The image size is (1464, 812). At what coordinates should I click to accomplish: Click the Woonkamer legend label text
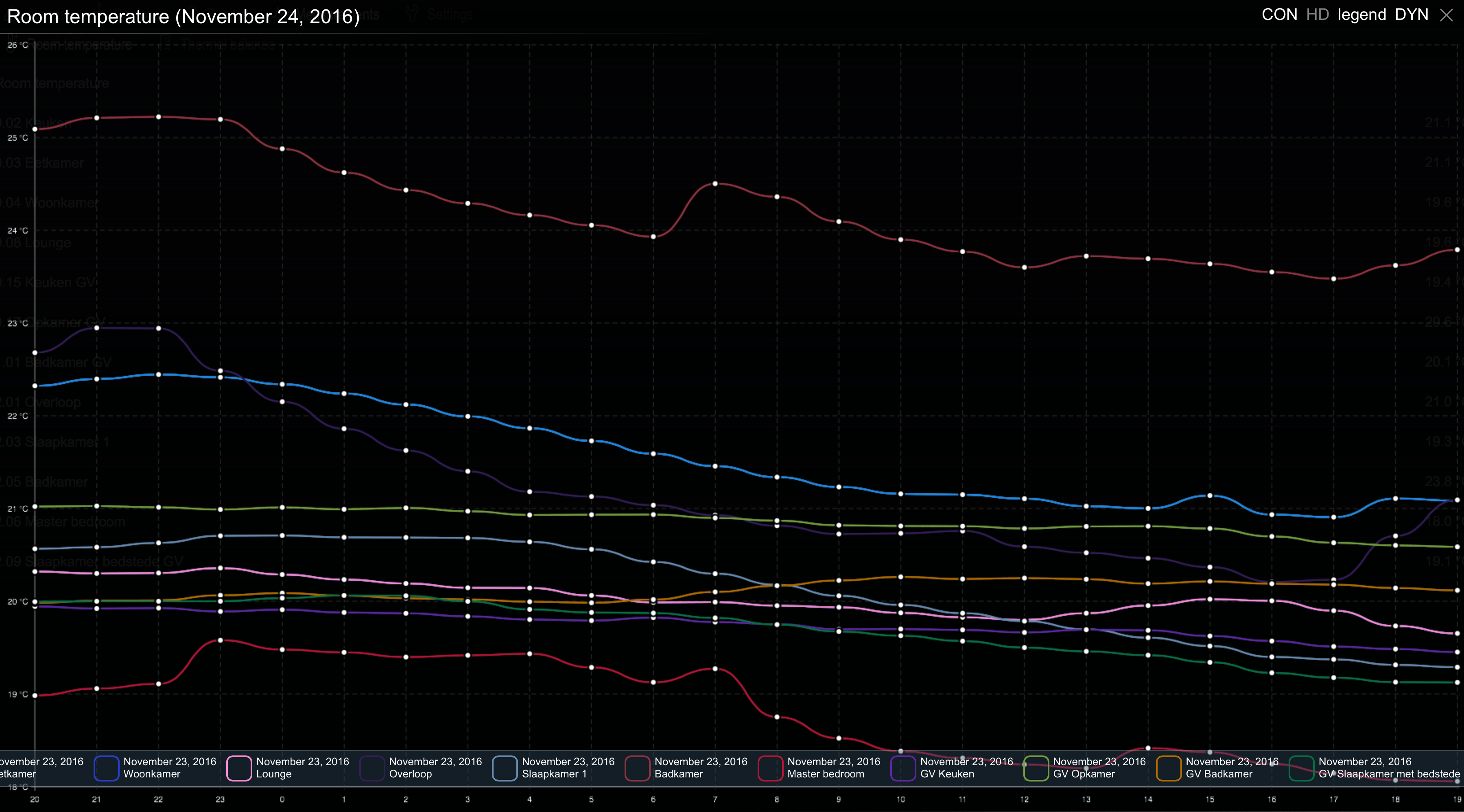click(x=151, y=774)
